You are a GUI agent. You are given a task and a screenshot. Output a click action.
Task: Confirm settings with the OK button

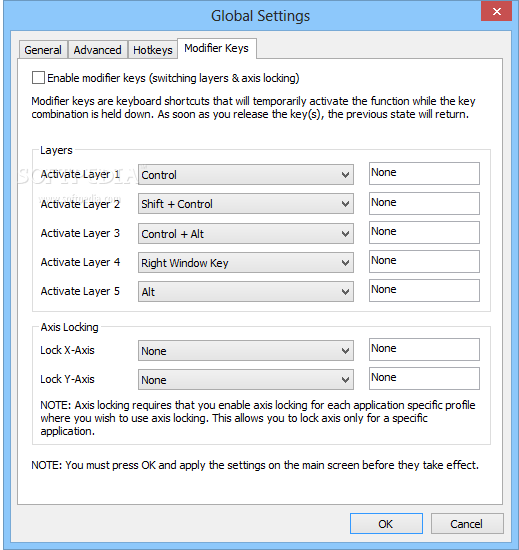386,524
